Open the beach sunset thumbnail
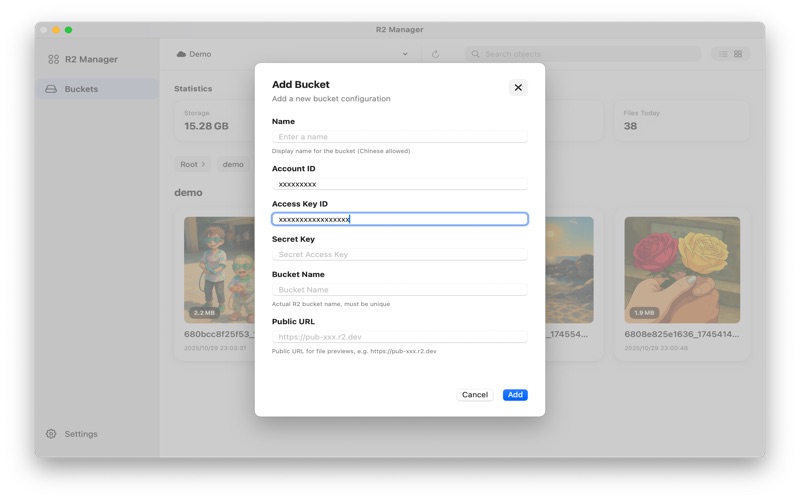The height and width of the screenshot is (500, 800). [x=569, y=269]
